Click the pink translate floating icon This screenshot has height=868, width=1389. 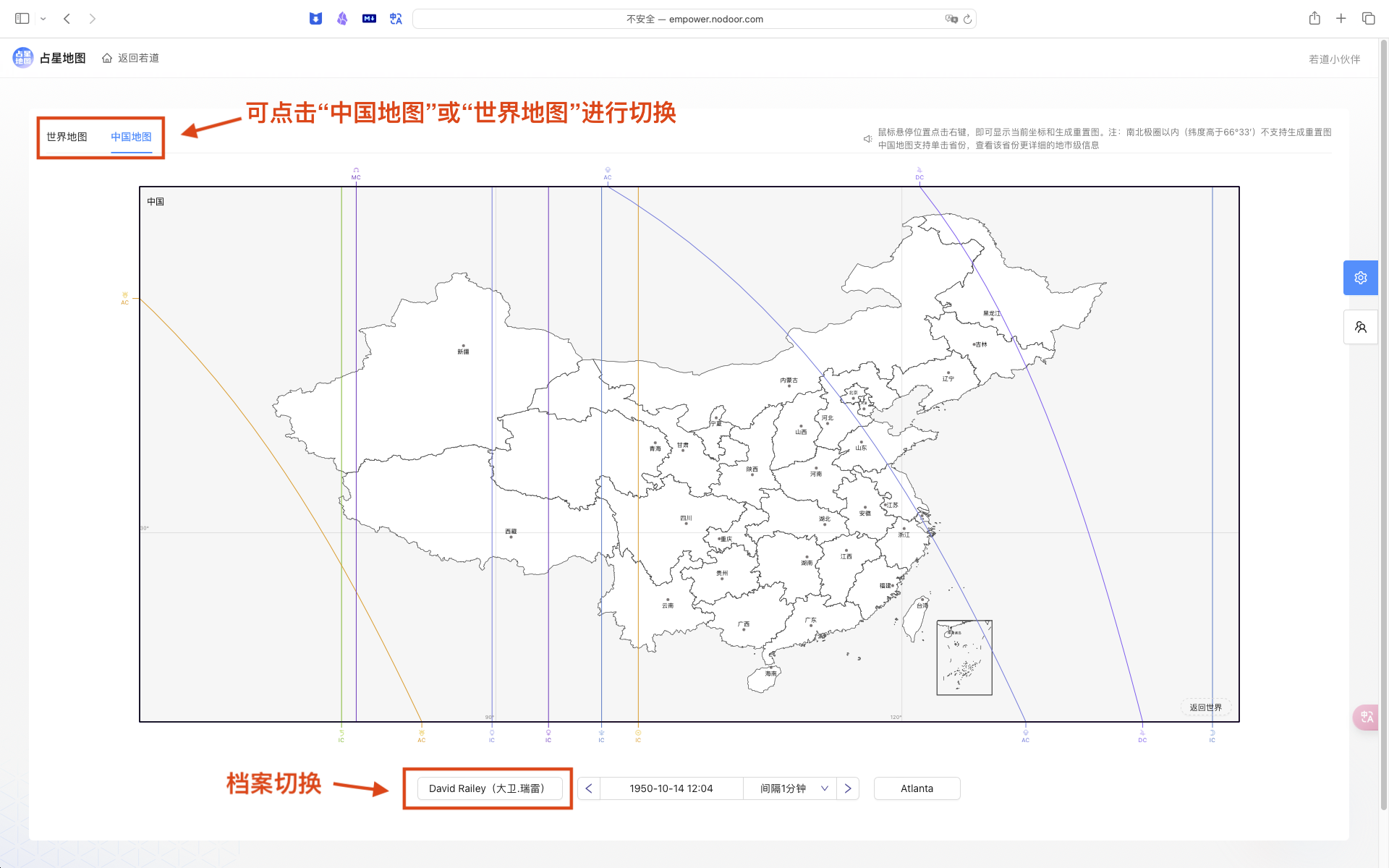click(x=1366, y=717)
